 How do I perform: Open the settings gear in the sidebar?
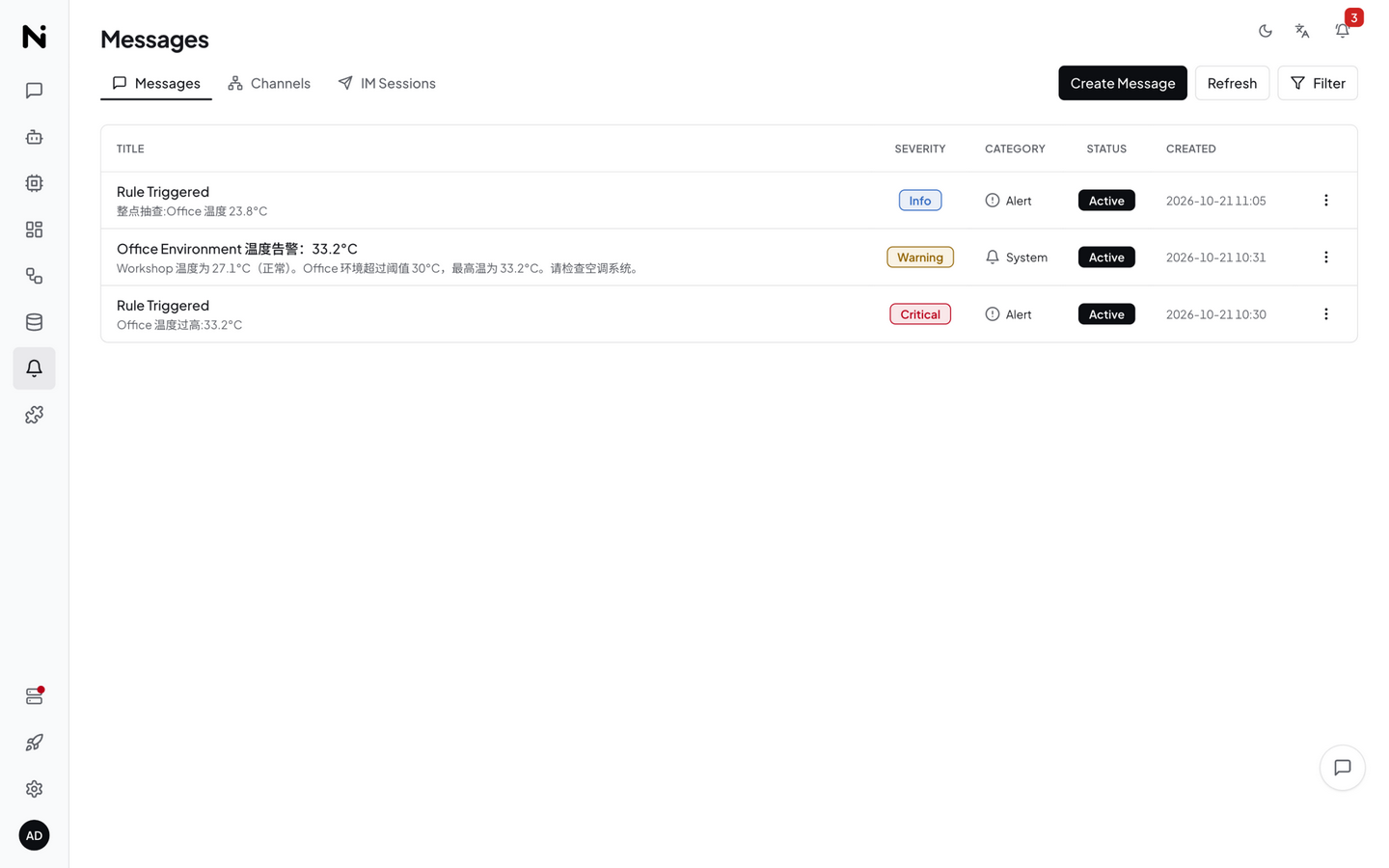pos(34,789)
